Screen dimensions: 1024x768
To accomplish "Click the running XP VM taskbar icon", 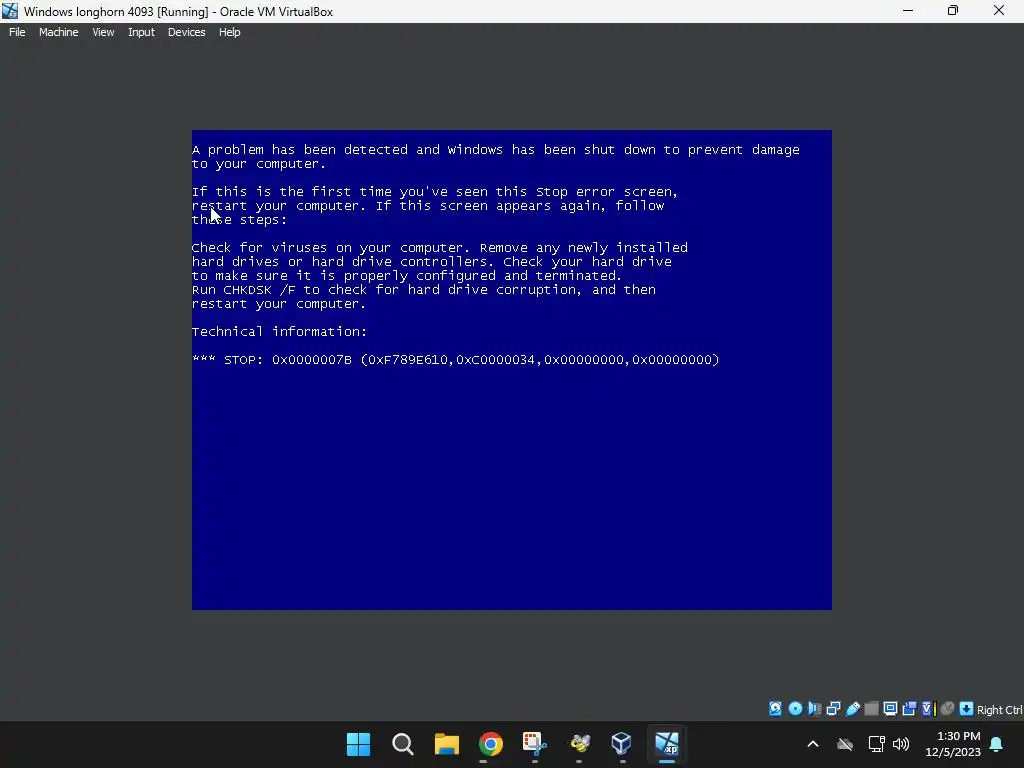I will click(x=667, y=744).
